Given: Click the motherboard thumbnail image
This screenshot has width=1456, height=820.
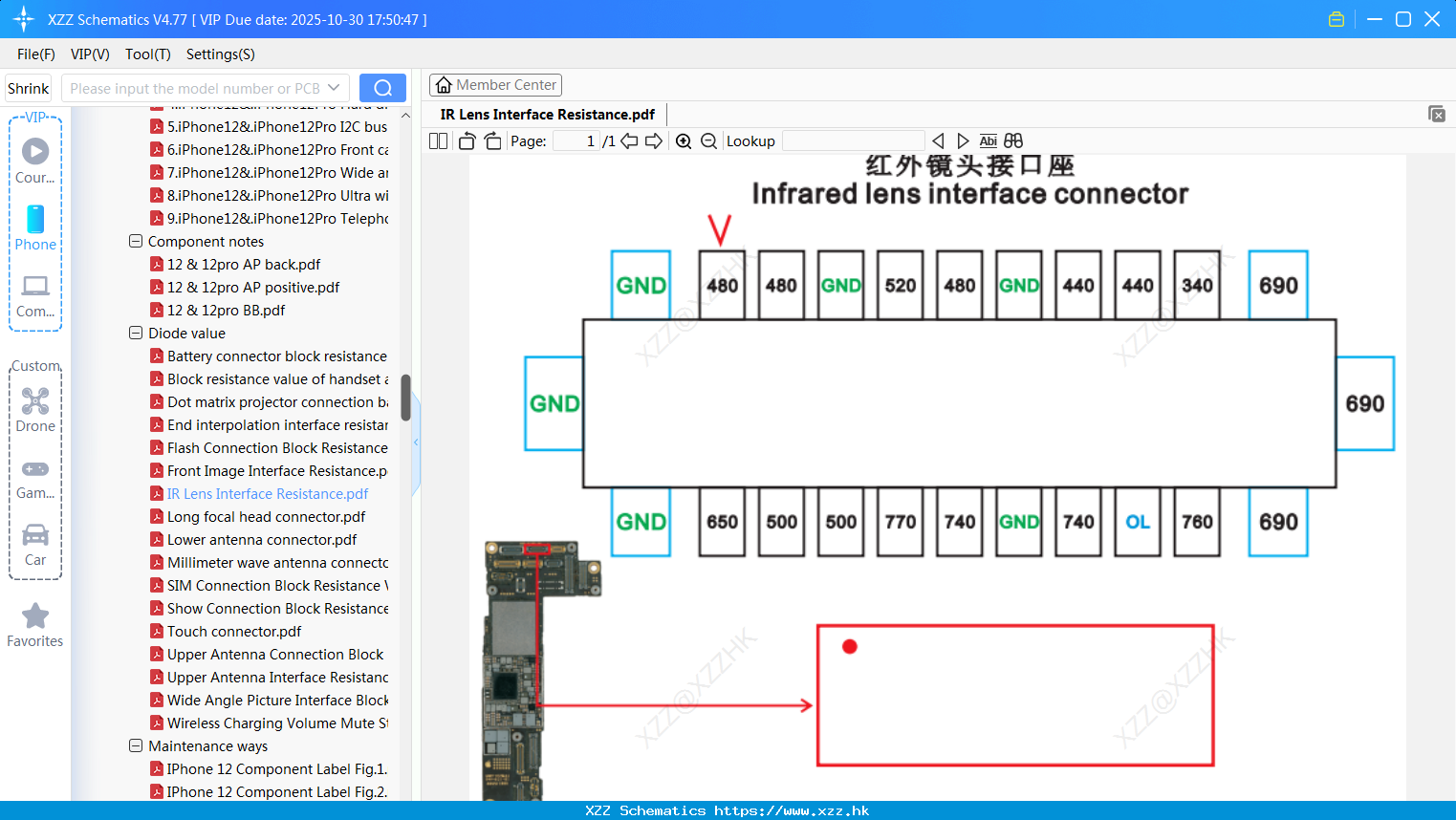Looking at the screenshot, I should 540,669.
